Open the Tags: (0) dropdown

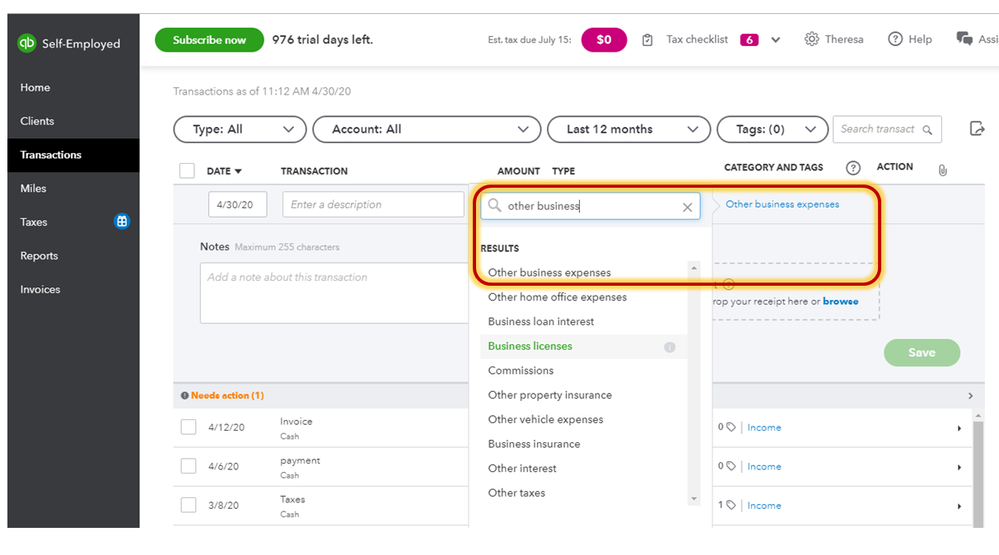(x=772, y=129)
